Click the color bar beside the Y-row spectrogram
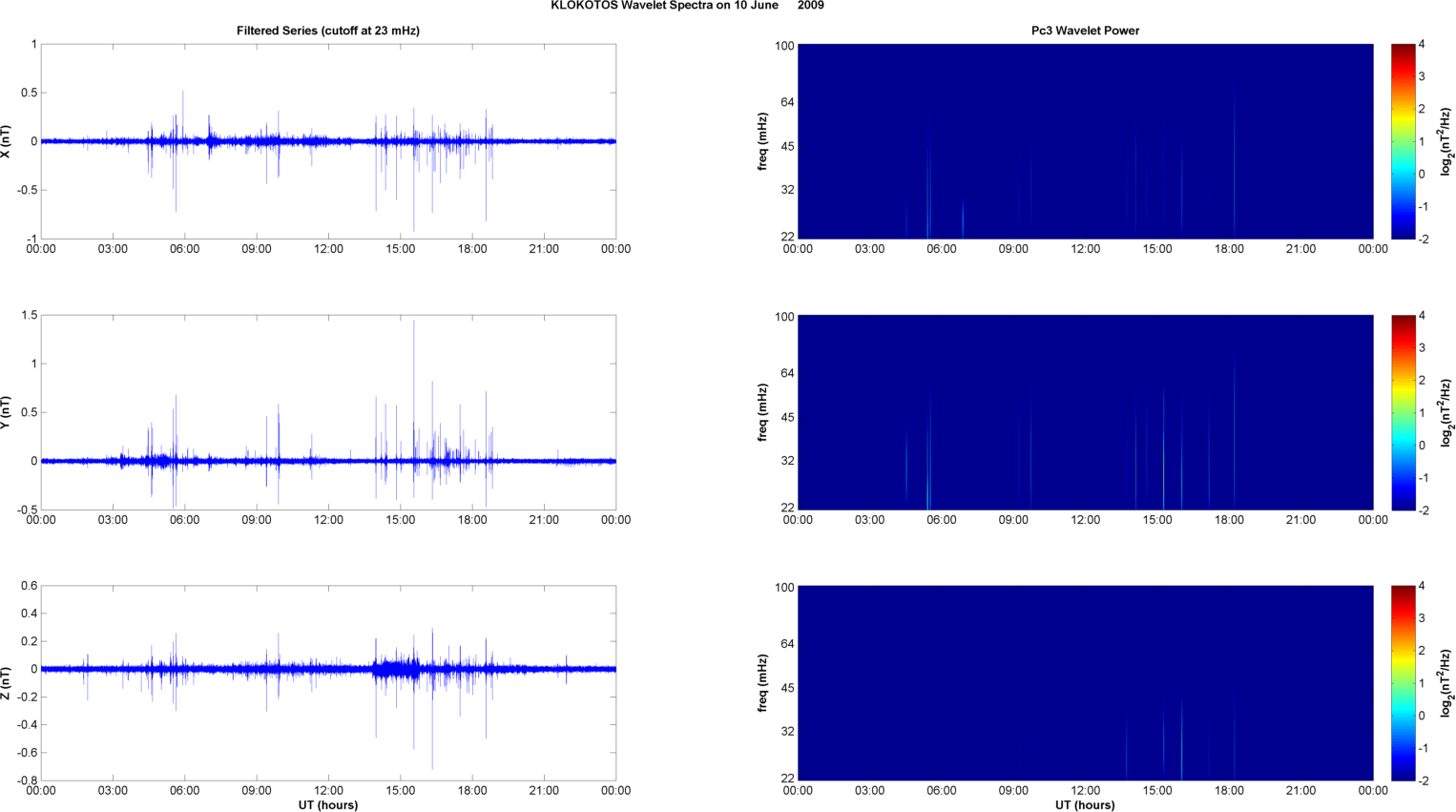This screenshot has width=1456, height=812. 1403,412
